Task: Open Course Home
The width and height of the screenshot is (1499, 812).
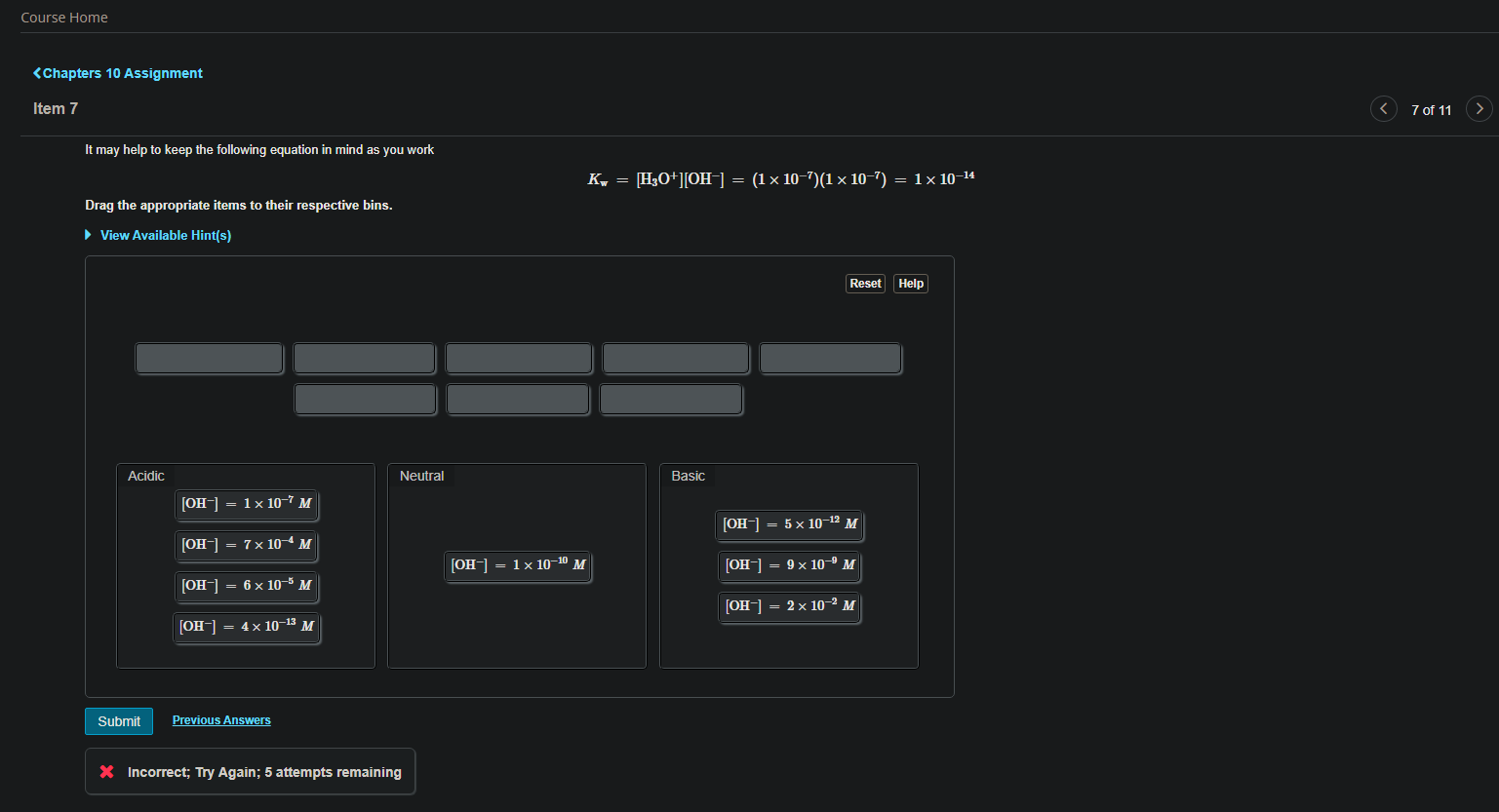Action: (x=64, y=18)
